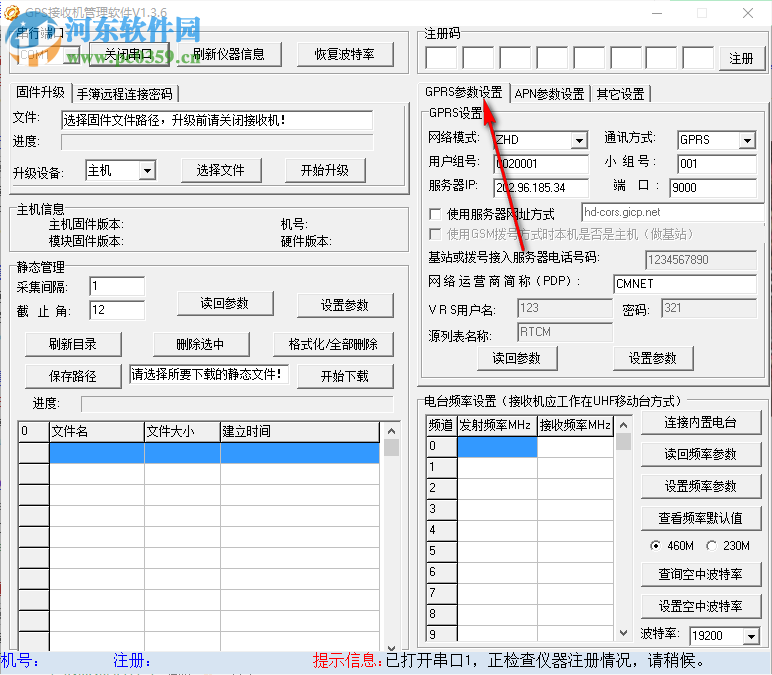This screenshot has width=772, height=675.
Task: Click 设置参数 in 静态管理
Action: pos(345,305)
